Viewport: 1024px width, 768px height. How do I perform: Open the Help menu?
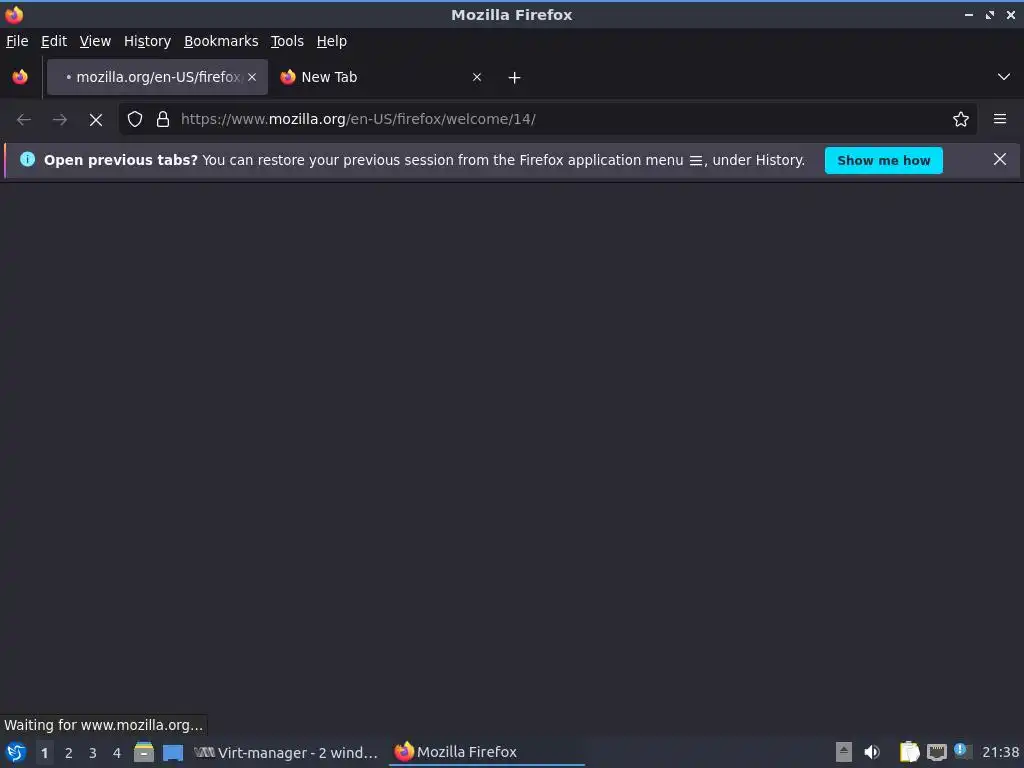coord(332,41)
